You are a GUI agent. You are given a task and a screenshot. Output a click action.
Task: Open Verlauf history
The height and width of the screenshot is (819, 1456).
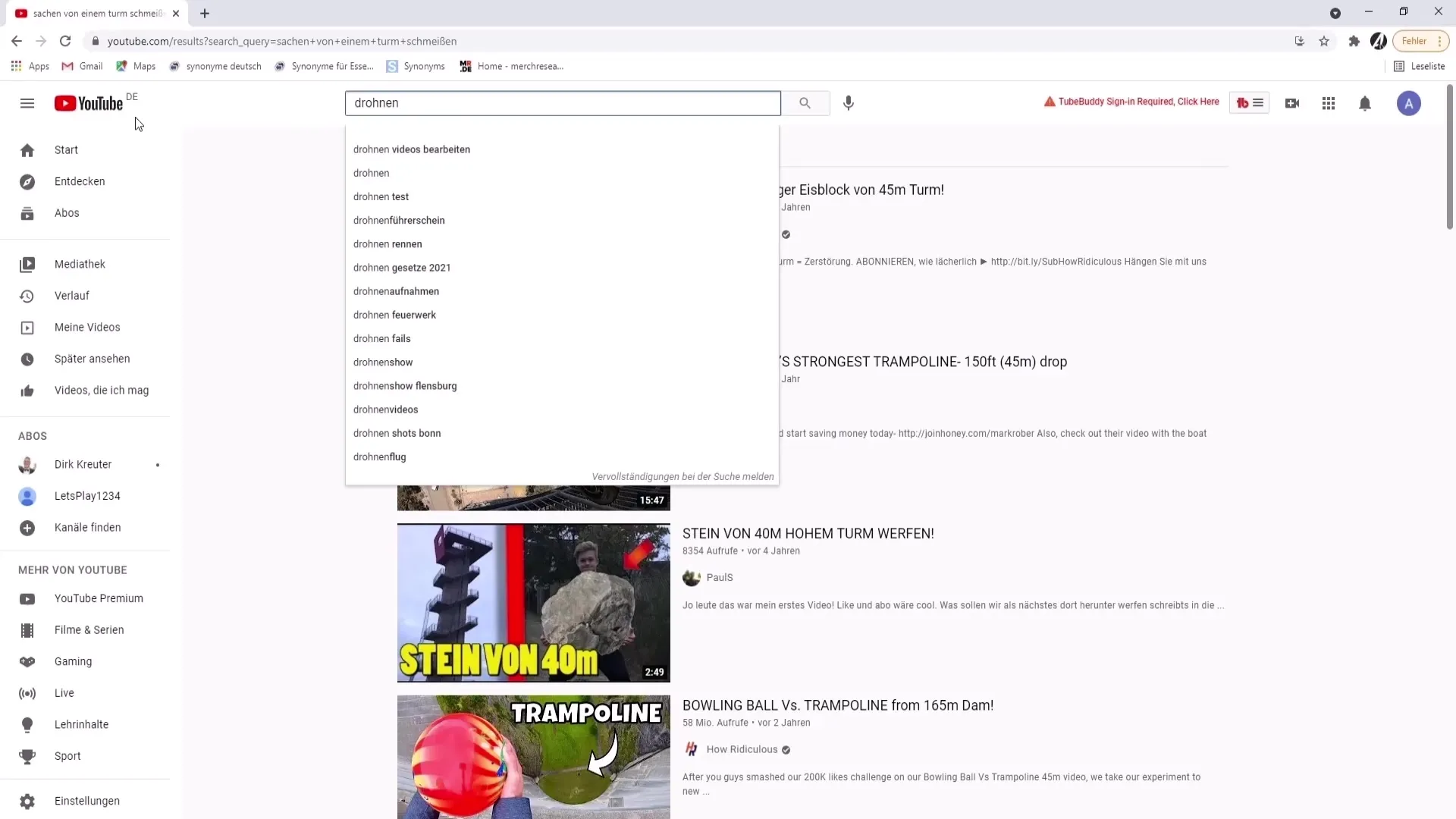coord(85,296)
